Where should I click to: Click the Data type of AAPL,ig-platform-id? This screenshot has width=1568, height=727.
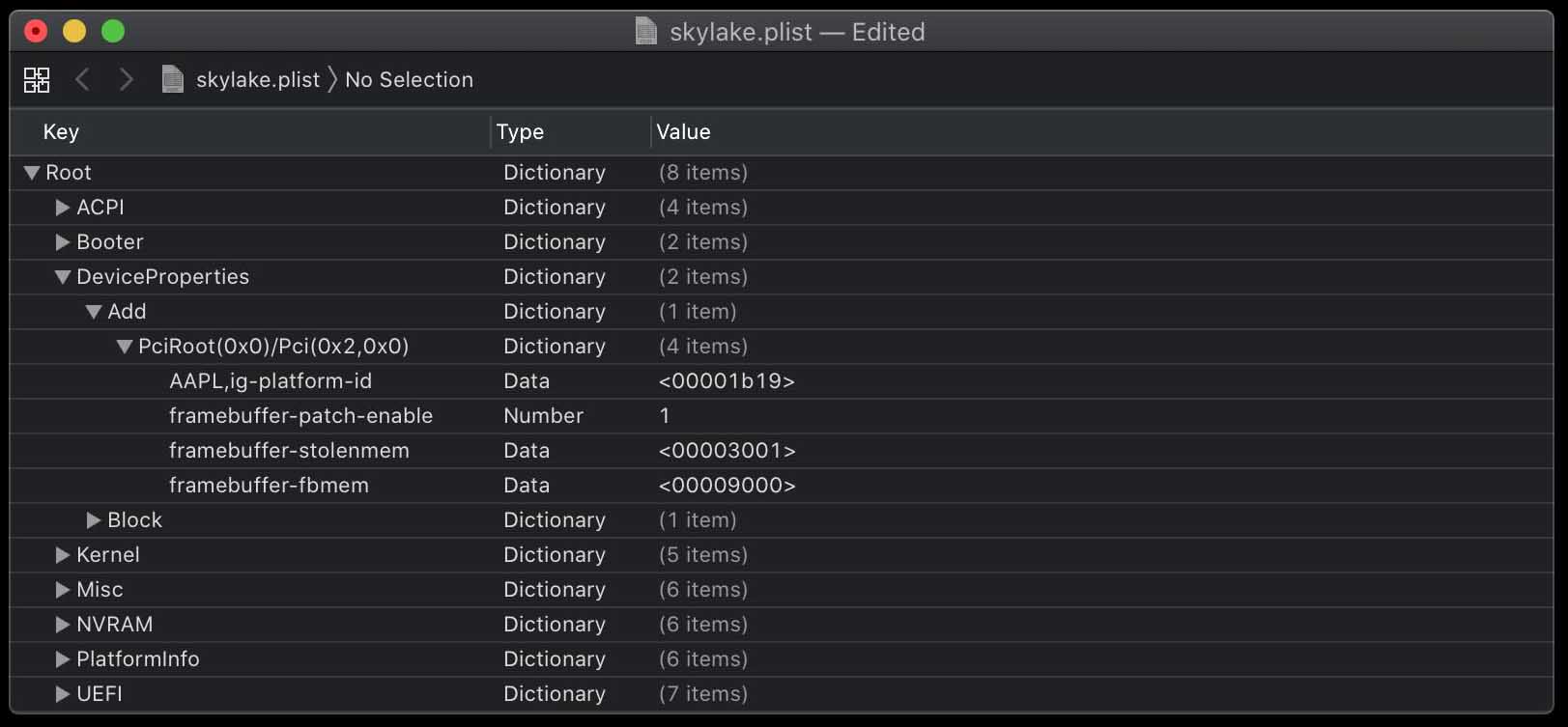point(527,381)
